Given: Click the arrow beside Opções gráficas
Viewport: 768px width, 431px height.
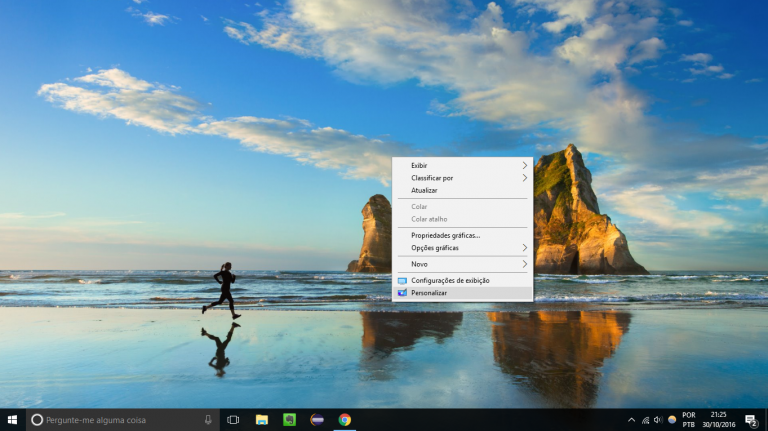Looking at the screenshot, I should click(525, 248).
